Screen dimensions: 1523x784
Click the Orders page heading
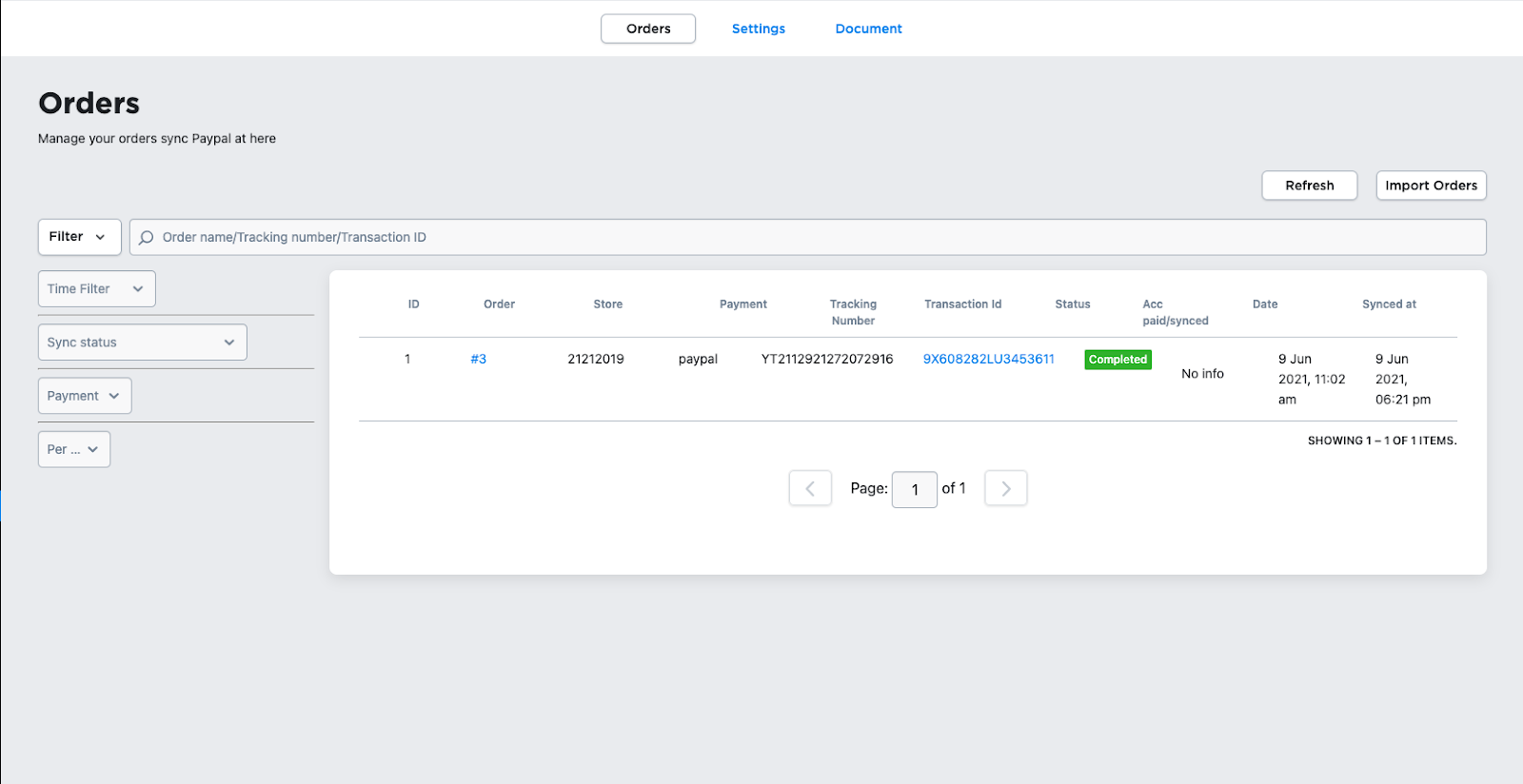coord(89,103)
